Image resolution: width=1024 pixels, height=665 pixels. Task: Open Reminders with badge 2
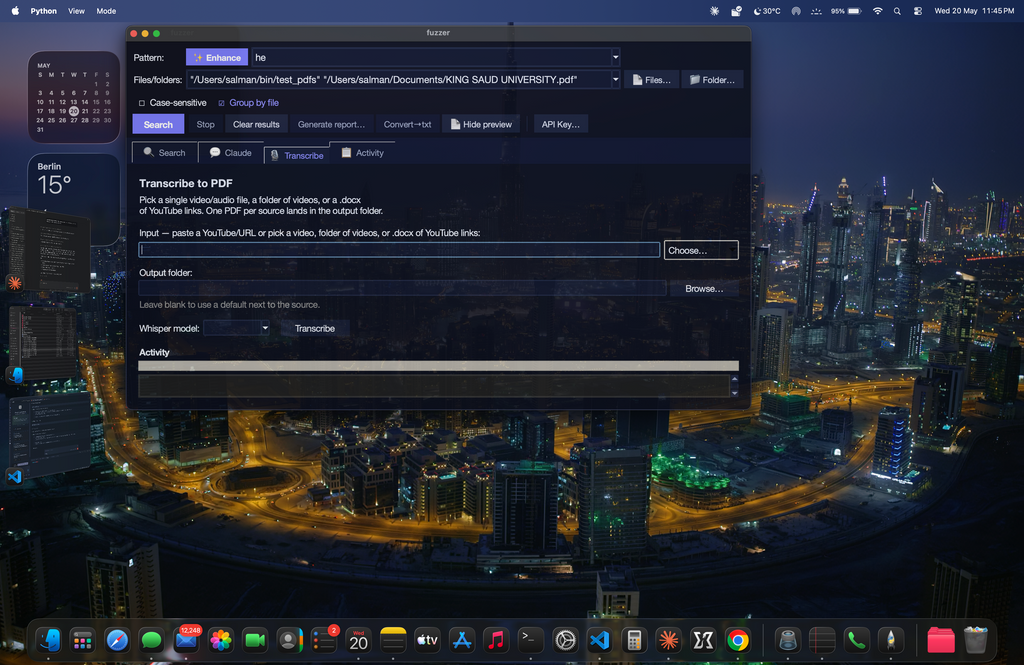324,641
